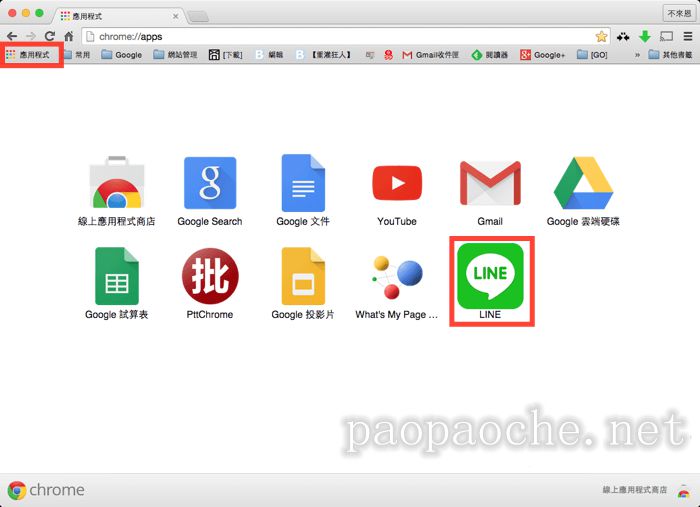Launch the PttChrome app
Viewport: 700px width, 507px height.
point(210,276)
